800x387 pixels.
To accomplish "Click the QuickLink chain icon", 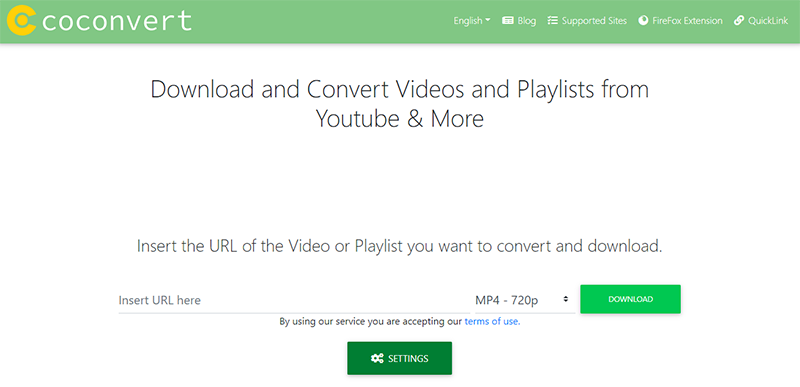I will pyautogui.click(x=739, y=21).
